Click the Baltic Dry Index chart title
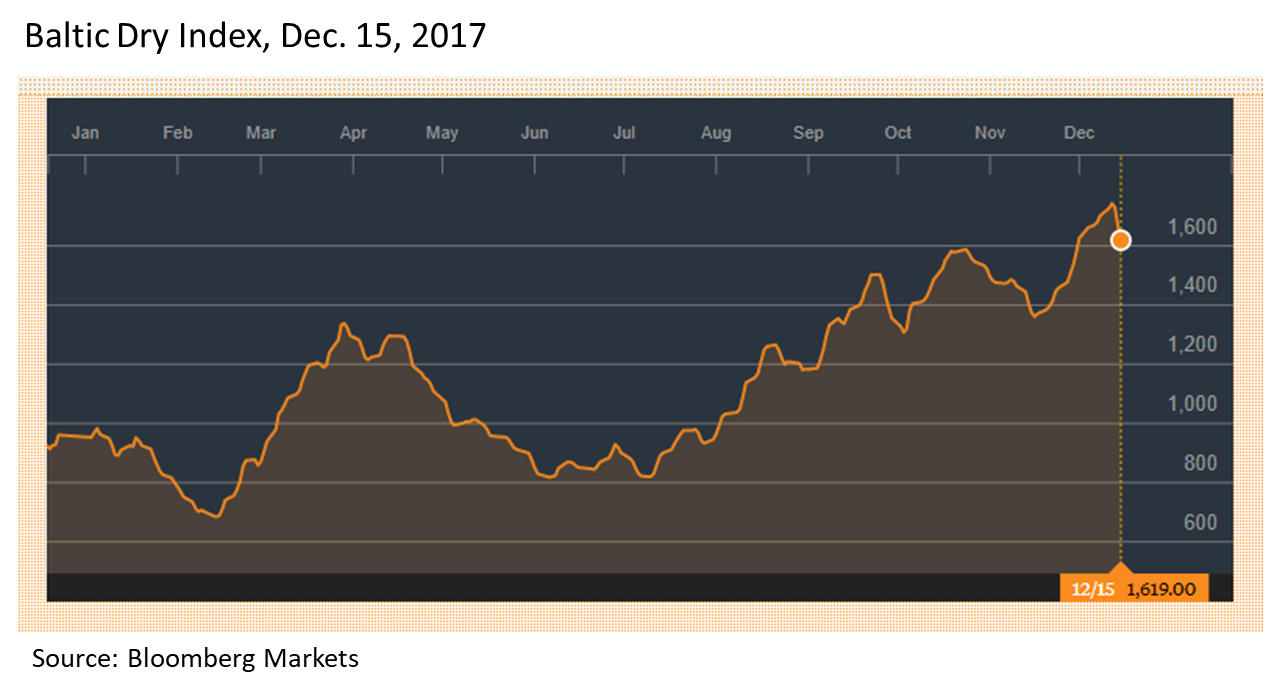The width and height of the screenshot is (1271, 693). coord(255,37)
